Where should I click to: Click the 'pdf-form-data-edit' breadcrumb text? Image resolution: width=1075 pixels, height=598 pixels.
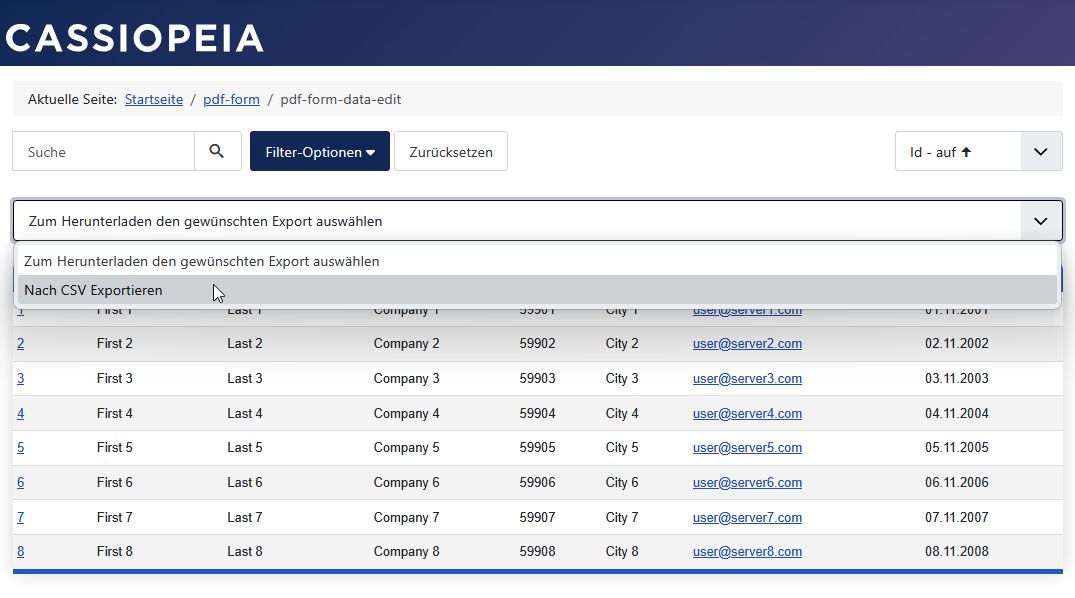click(341, 99)
